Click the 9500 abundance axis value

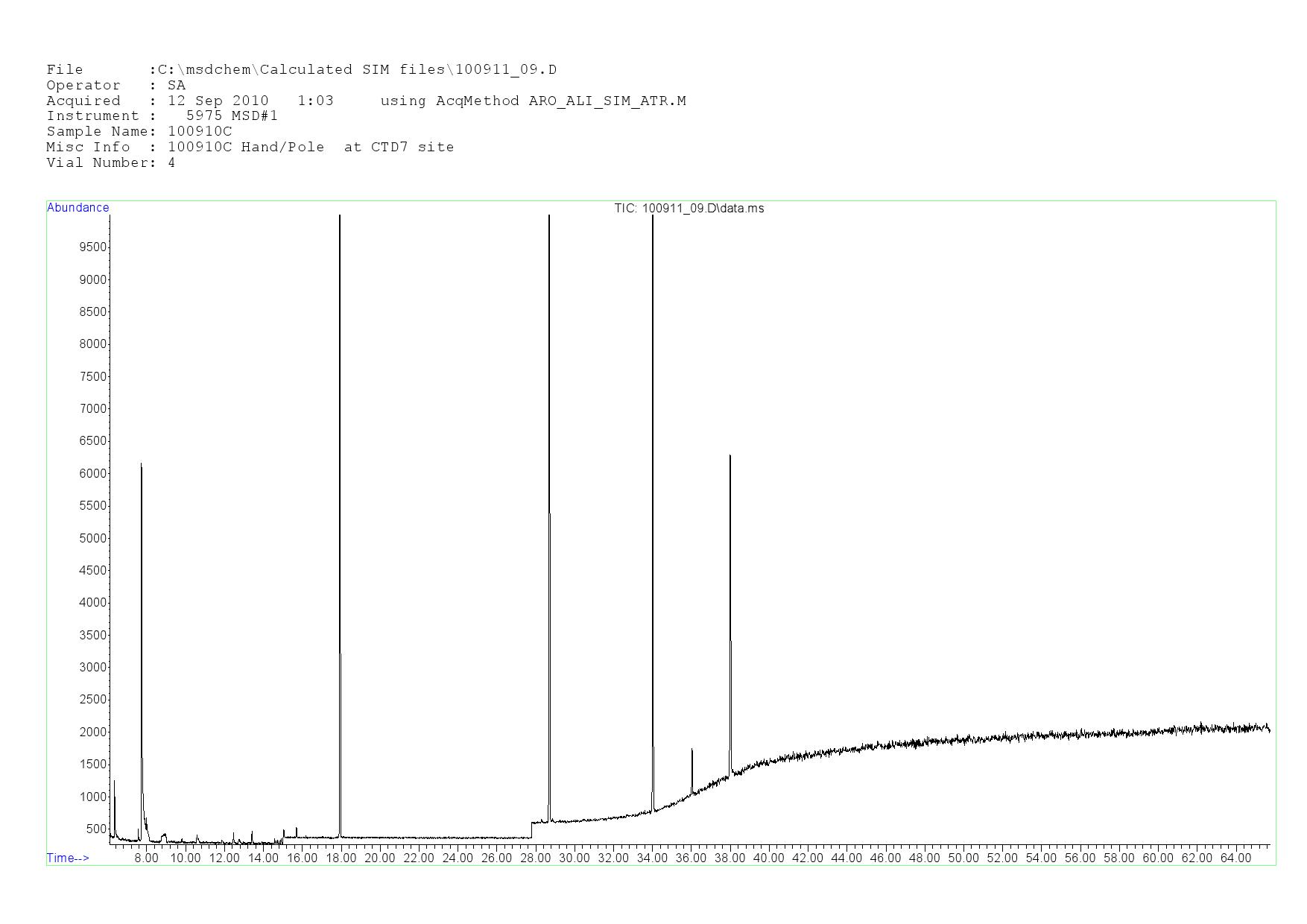pyautogui.click(x=93, y=247)
